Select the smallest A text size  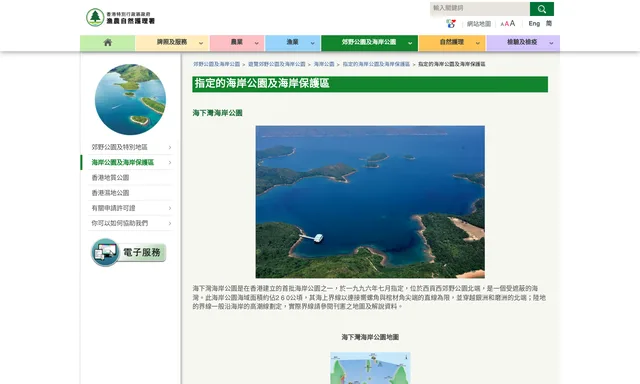(502, 24)
